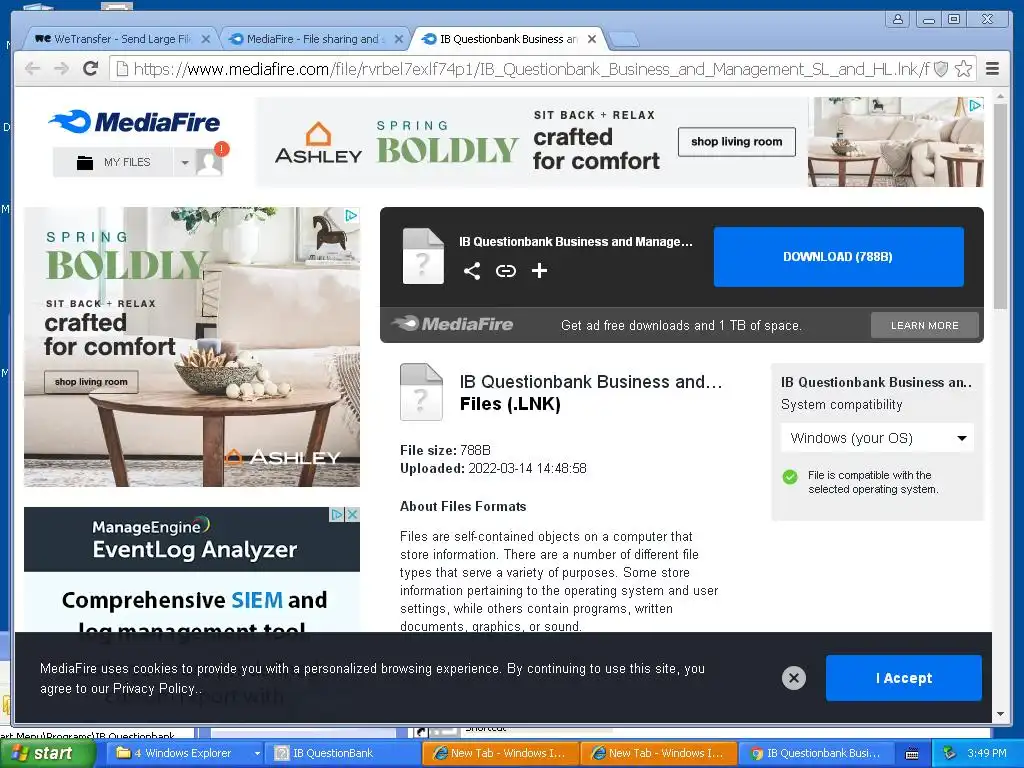
Task: Click the sofa image in top banner ad
Action: (x=895, y=142)
